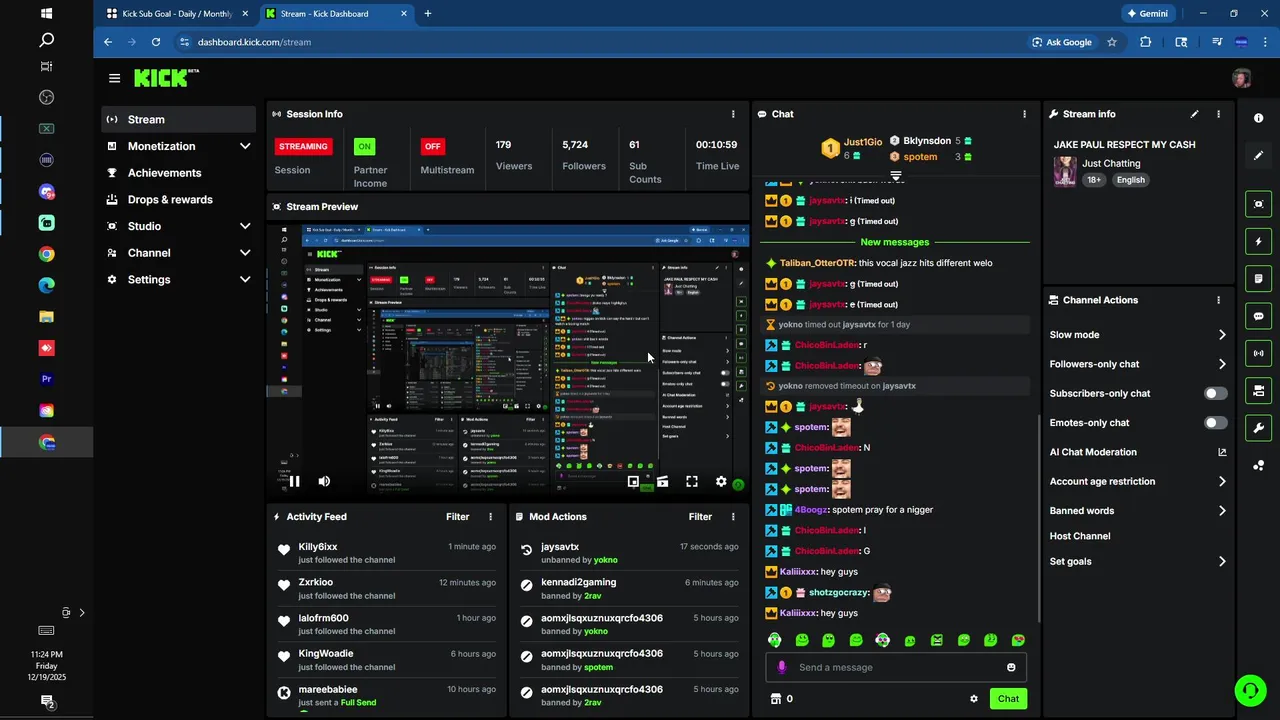Open the Gemini button in Chrome title bar
1280x720 pixels.
[x=1147, y=14]
